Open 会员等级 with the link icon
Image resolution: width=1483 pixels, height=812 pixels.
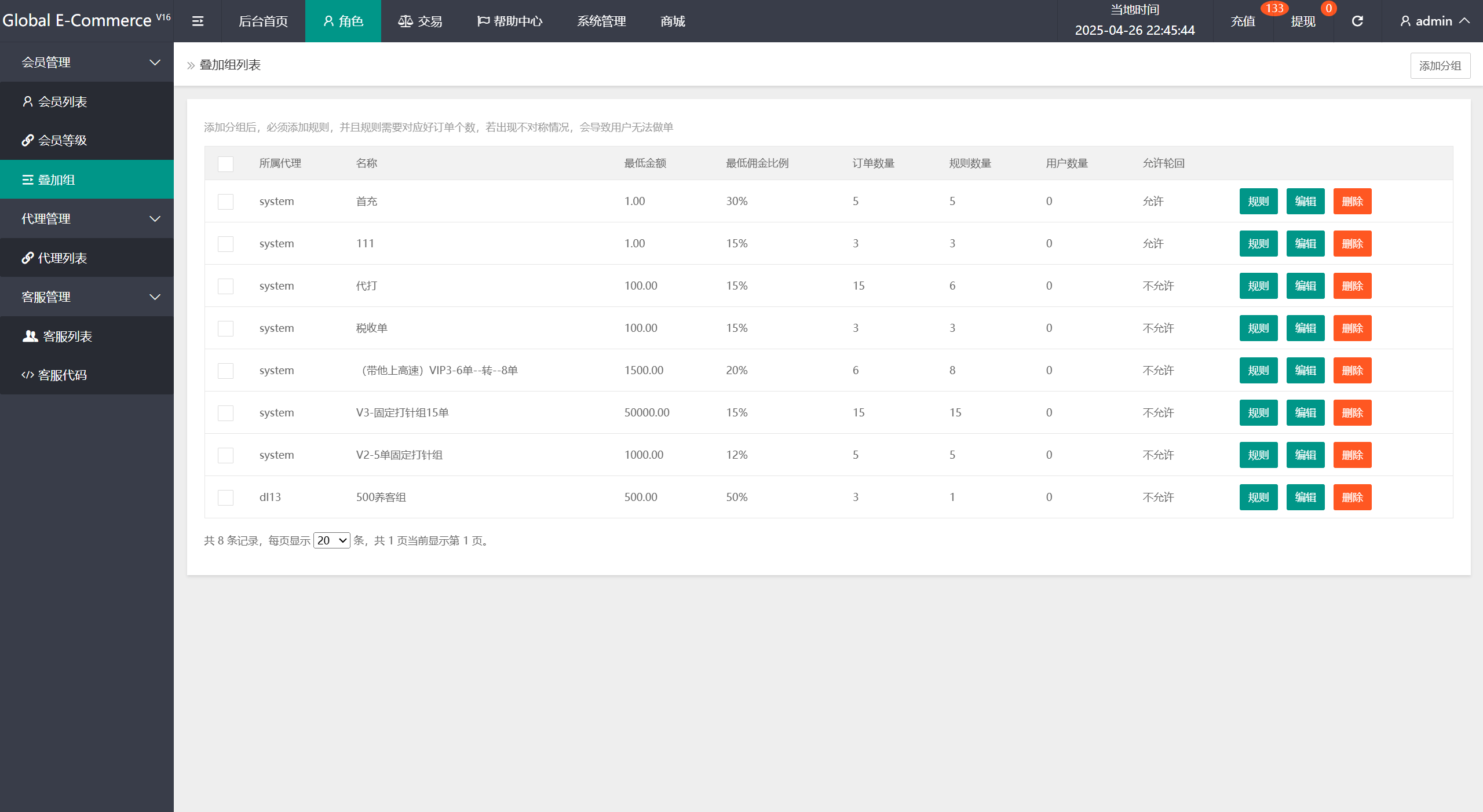(28, 140)
